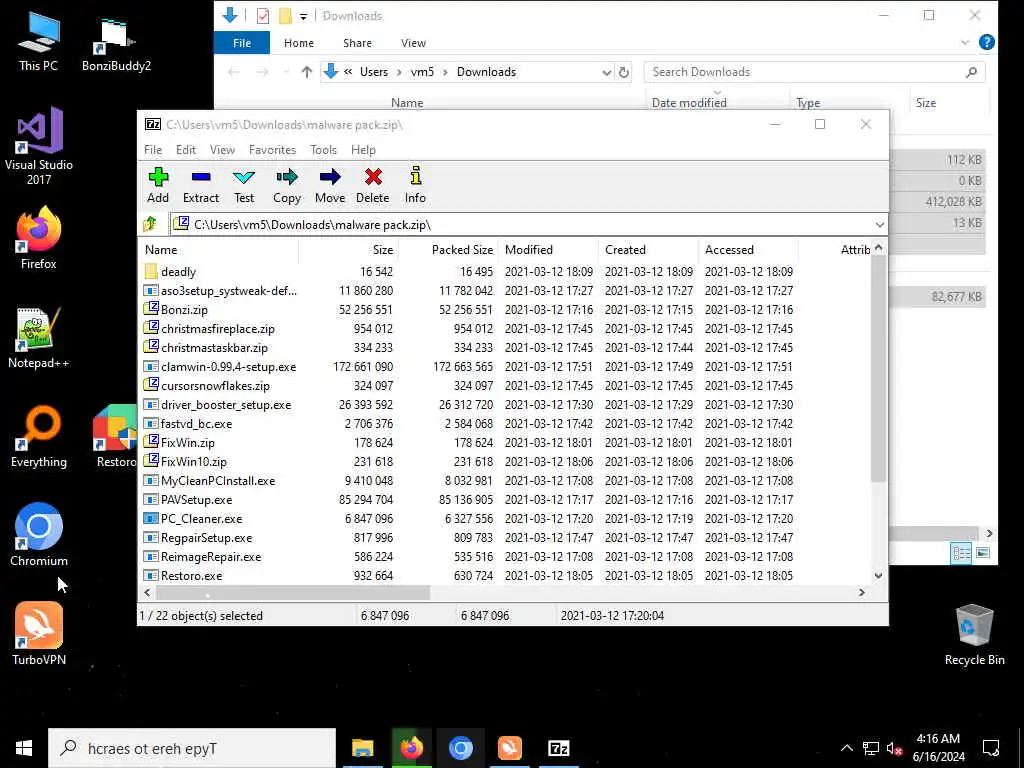Select the Restoro desktop shortcut
1024x768 pixels.
point(115,437)
